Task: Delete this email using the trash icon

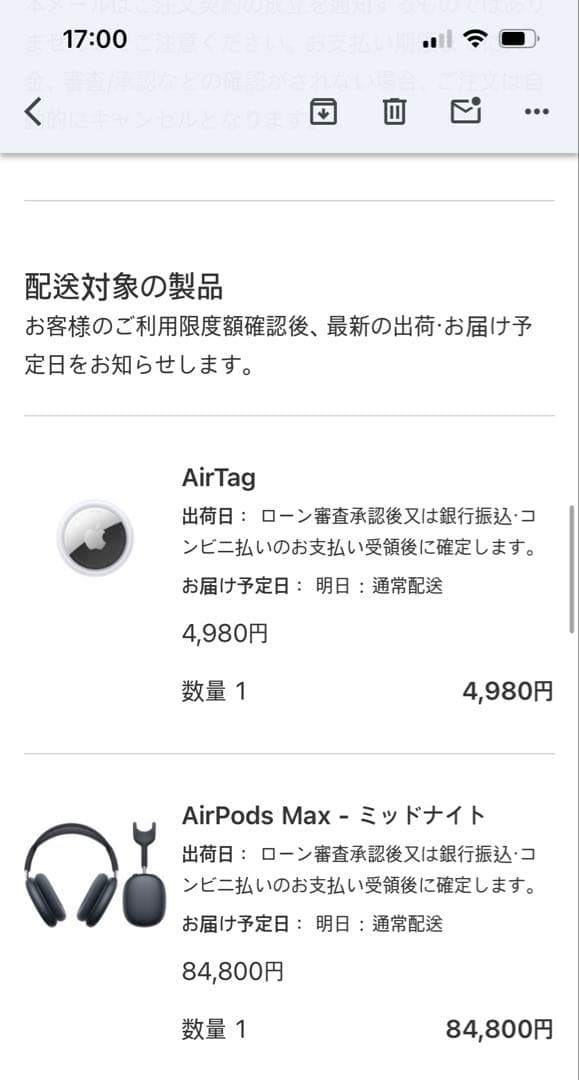Action: [394, 112]
